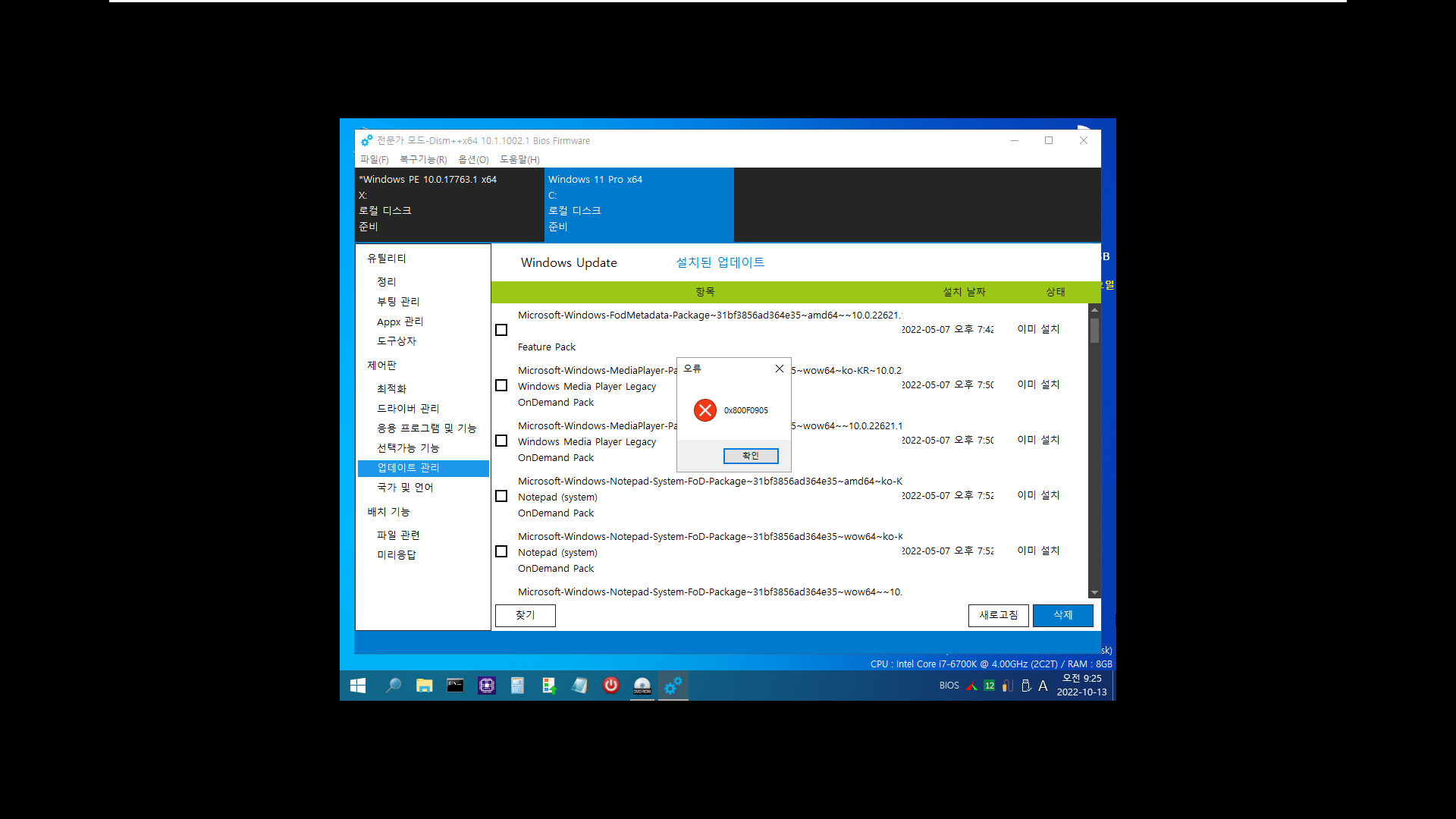This screenshot has width=1456, height=819.
Task: Click the scrollbar up arrow
Action: pos(1094,309)
